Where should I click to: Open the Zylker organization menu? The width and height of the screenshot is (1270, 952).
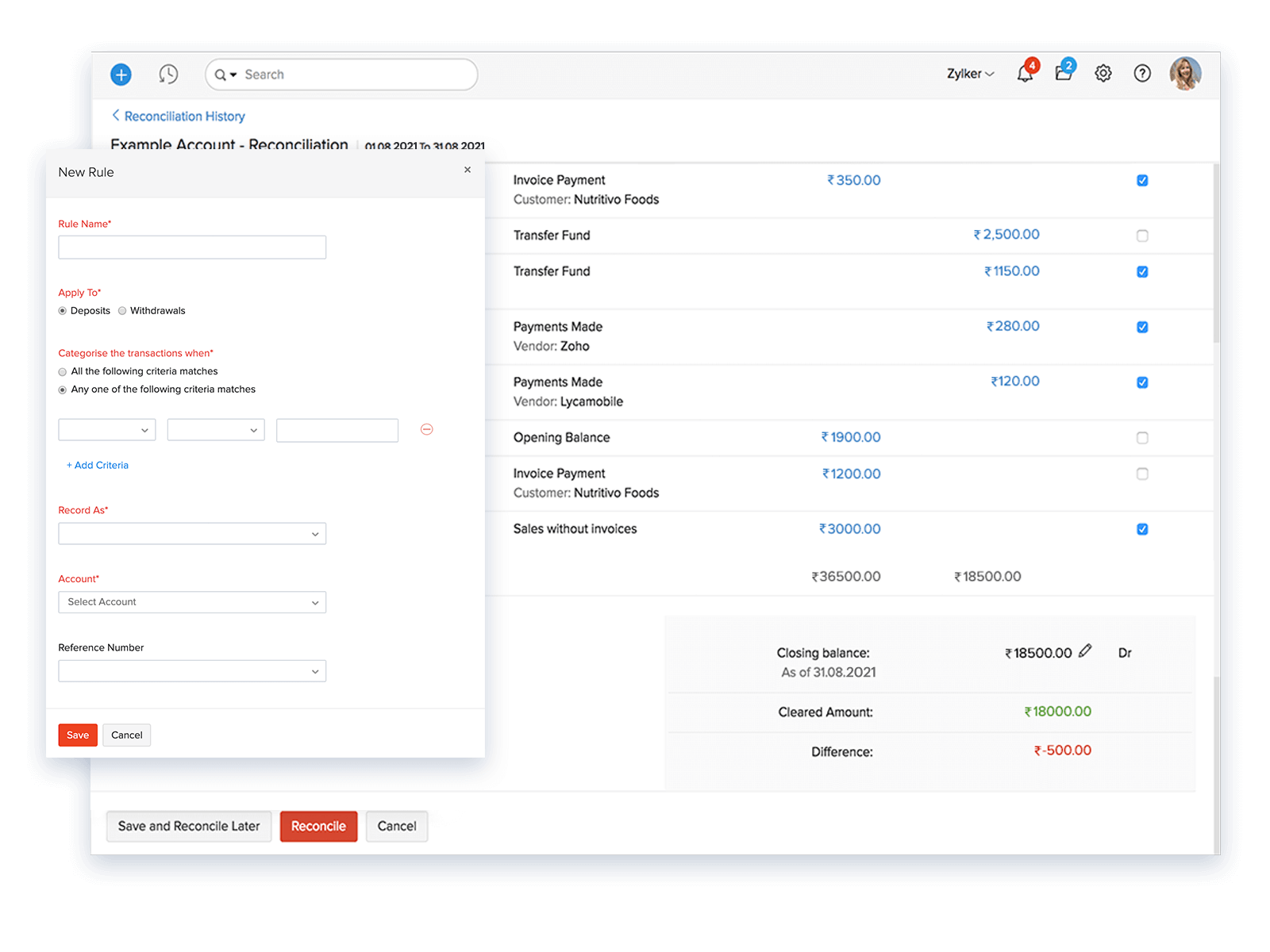(x=970, y=74)
